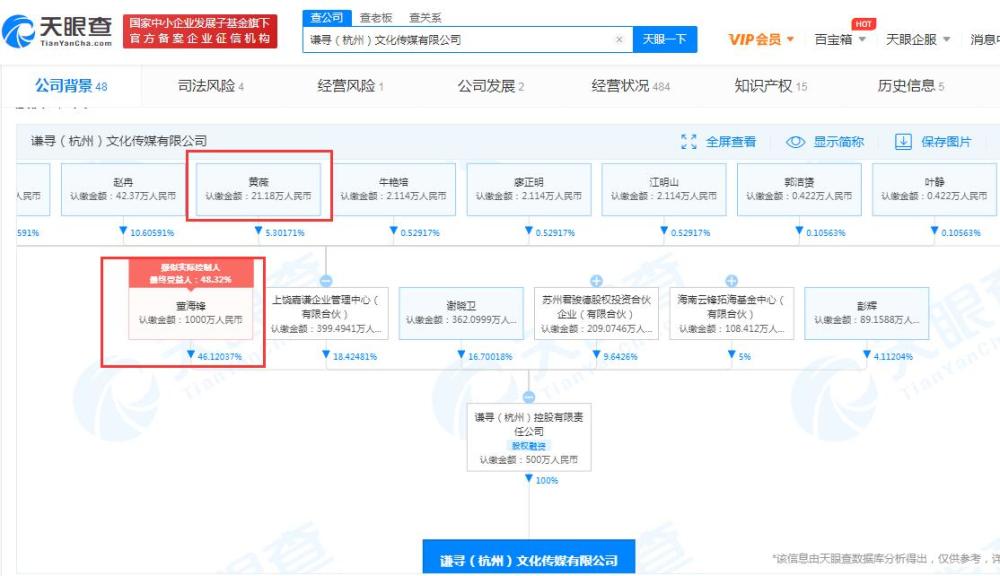
Task: Clear the search box with the X icon
Action: [619, 40]
